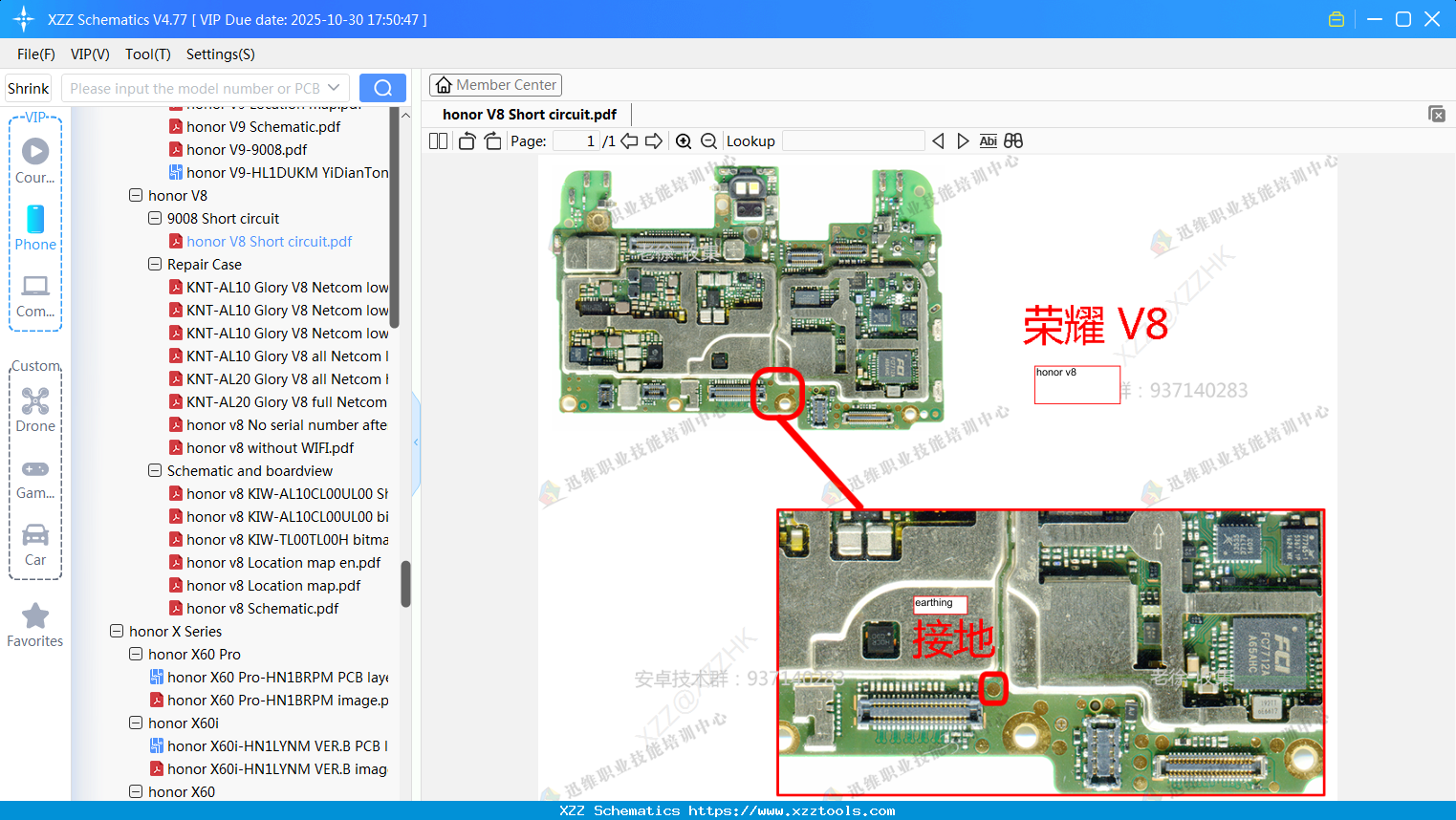The image size is (1456, 820).
Task: Open honor V8 Short circuit.pdf in tree
Action: point(260,242)
